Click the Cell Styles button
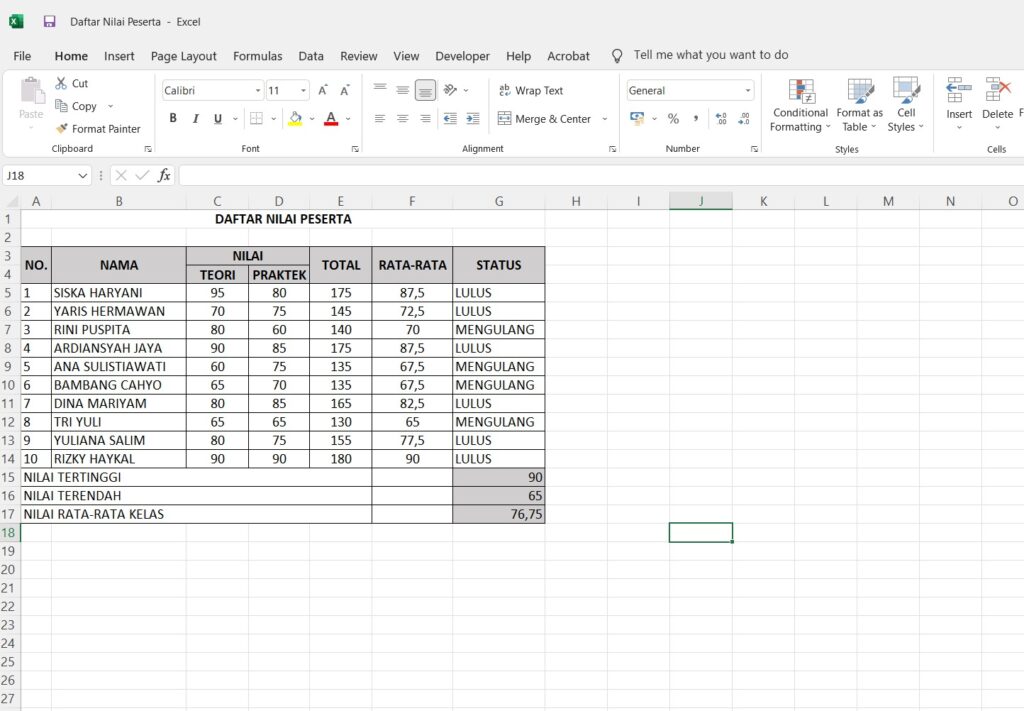 906,105
